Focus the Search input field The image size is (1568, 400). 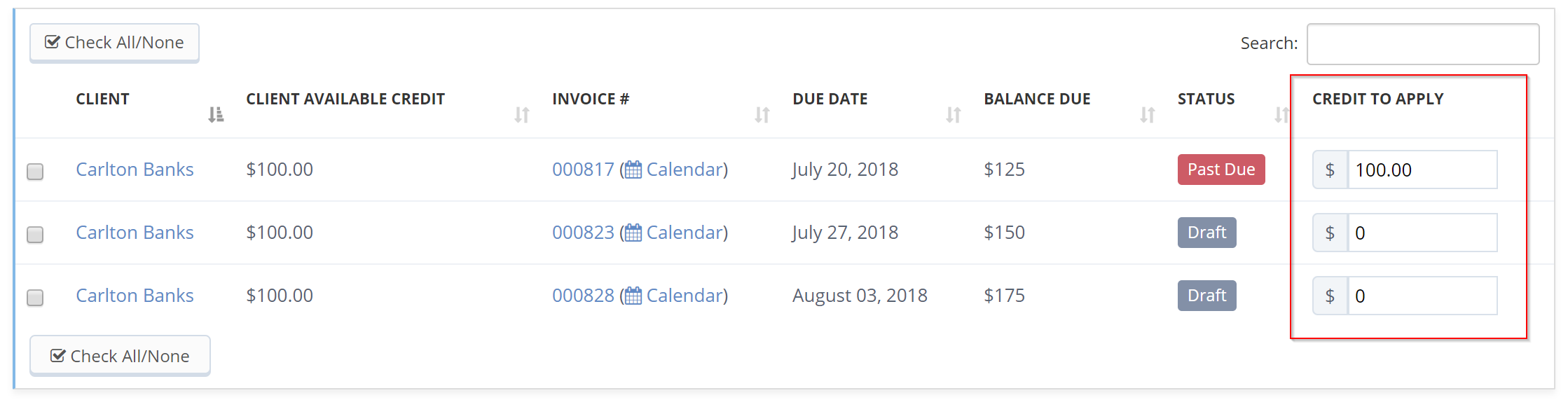1423,44
